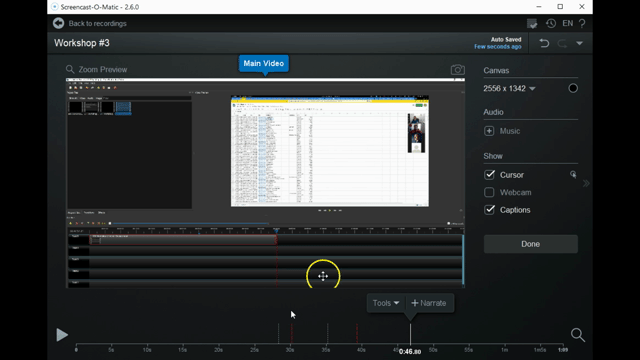Redo the last undone edit
This screenshot has height=360, width=640.
coord(562,43)
